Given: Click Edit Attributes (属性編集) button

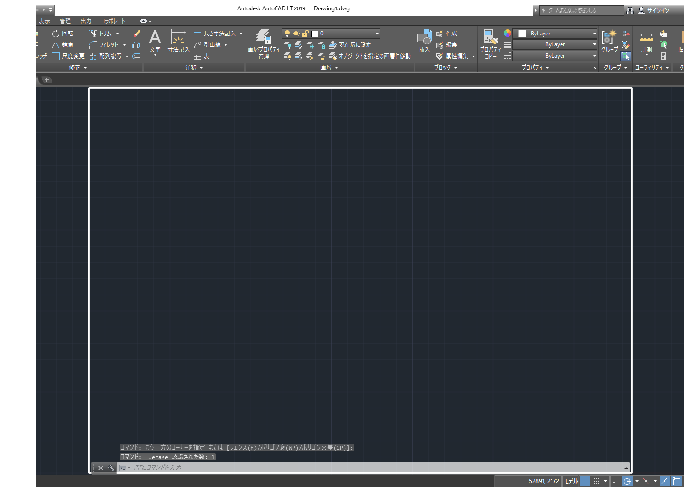Looking at the screenshot, I should pyautogui.click(x=452, y=56).
